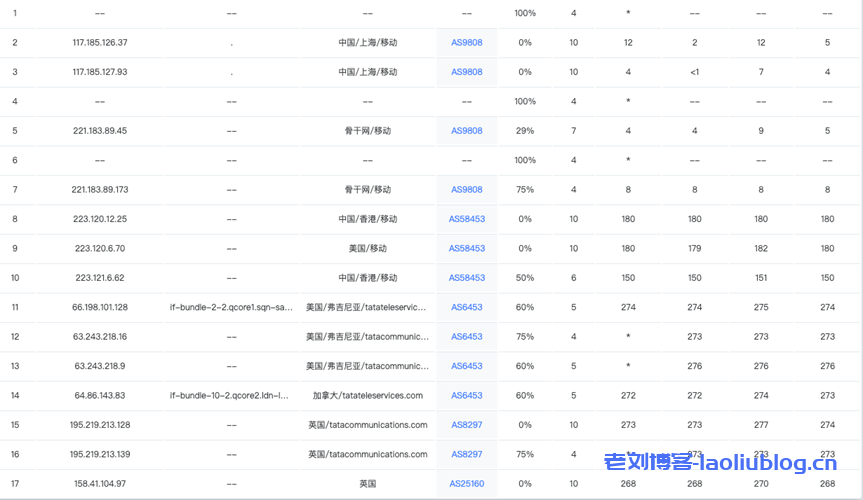Click the IP address 158.41.104.97
Image resolution: width=863 pixels, height=500 pixels.
[x=100, y=484]
